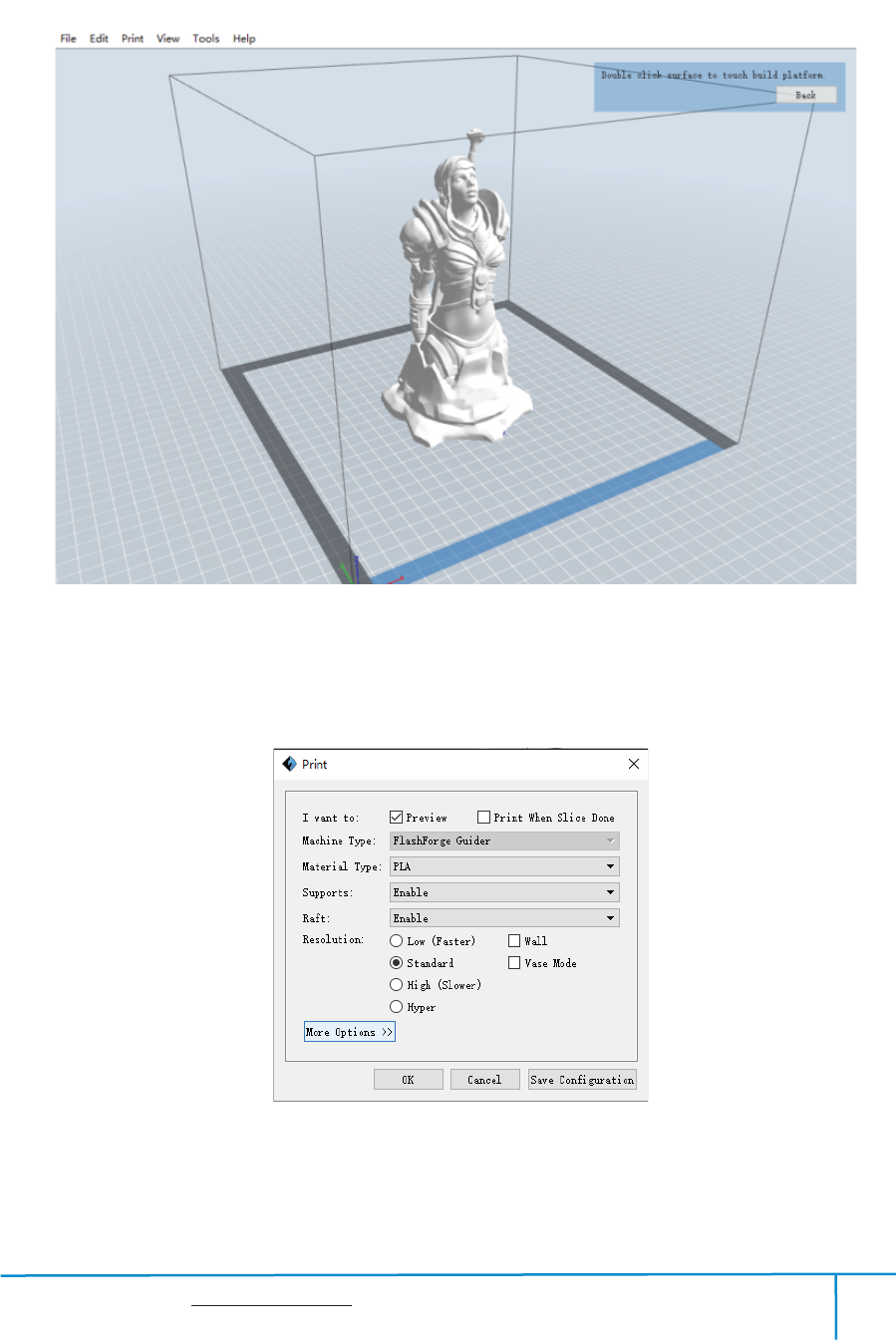The image size is (896, 1340).
Task: Expand the Raft dropdown
Action: coord(504,918)
